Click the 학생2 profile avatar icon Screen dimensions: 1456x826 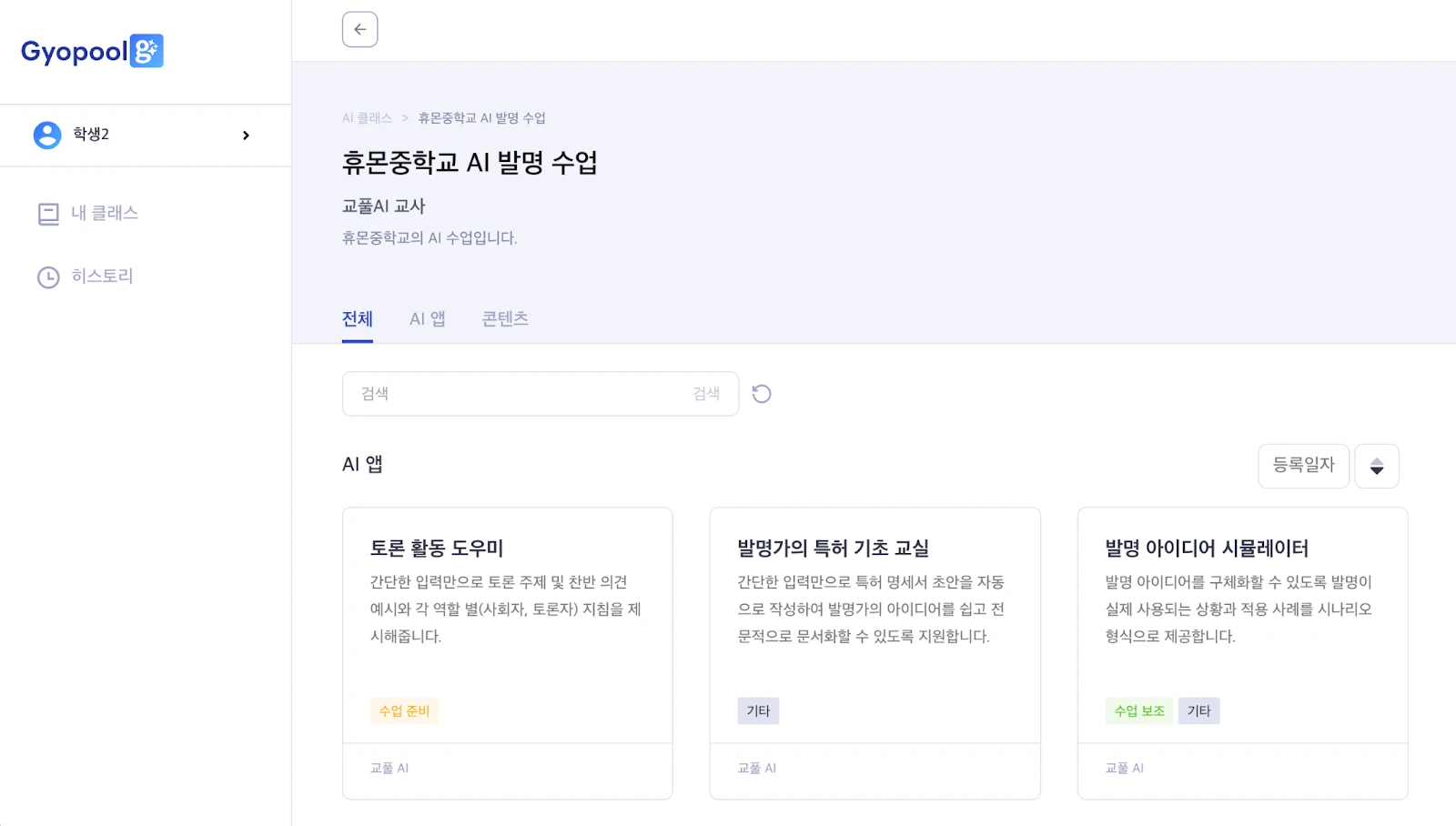(x=47, y=135)
